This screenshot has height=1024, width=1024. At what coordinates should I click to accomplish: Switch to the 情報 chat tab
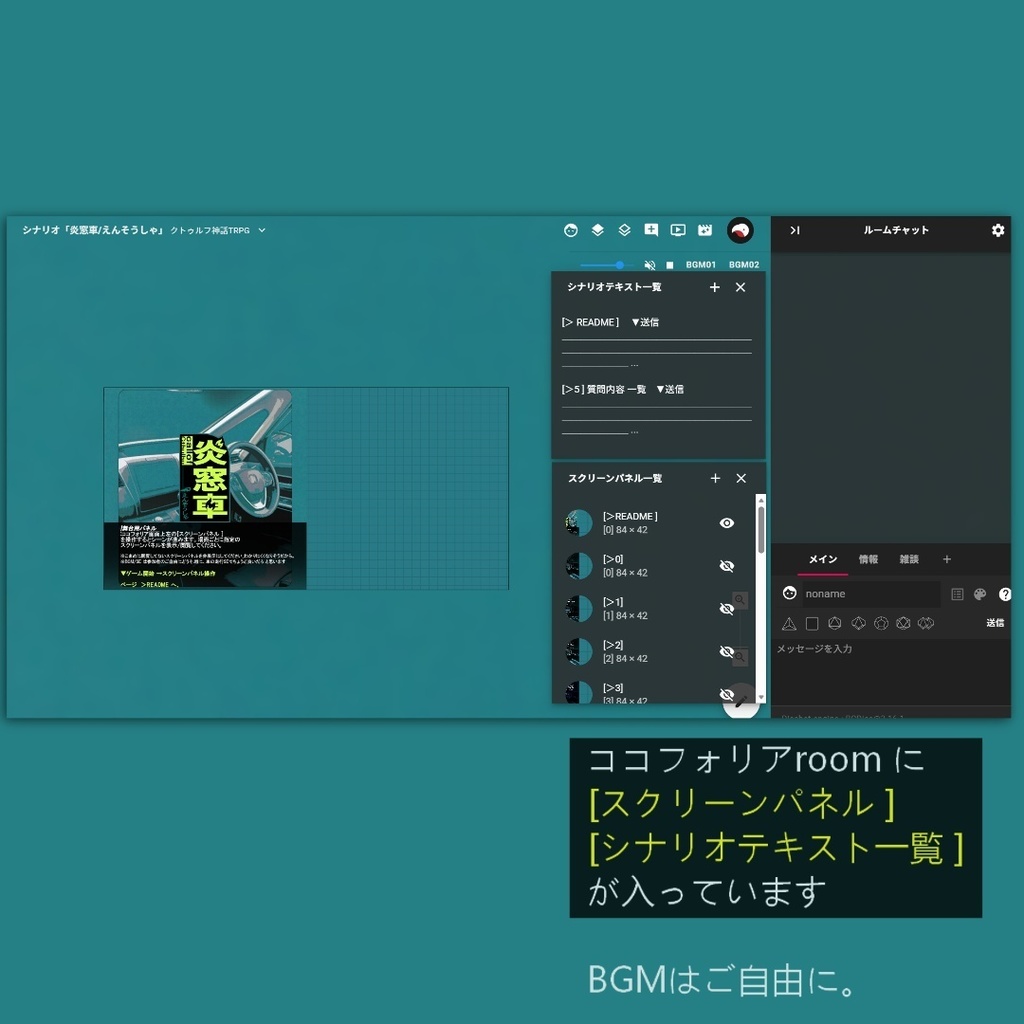(x=868, y=559)
